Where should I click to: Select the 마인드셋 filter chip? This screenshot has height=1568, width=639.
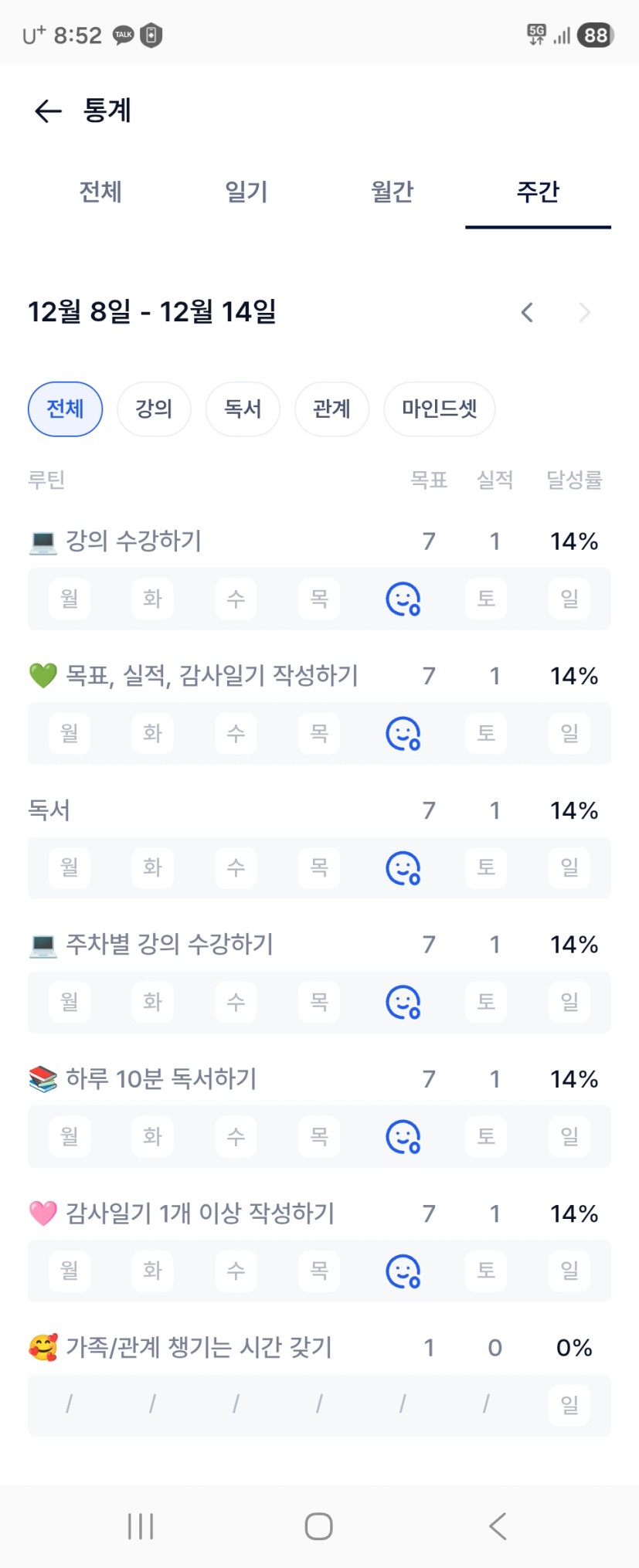click(439, 409)
